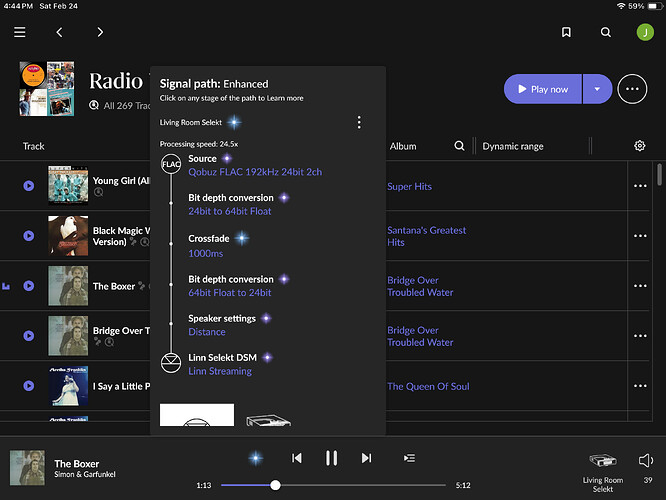Search within the Album column

click(459, 146)
